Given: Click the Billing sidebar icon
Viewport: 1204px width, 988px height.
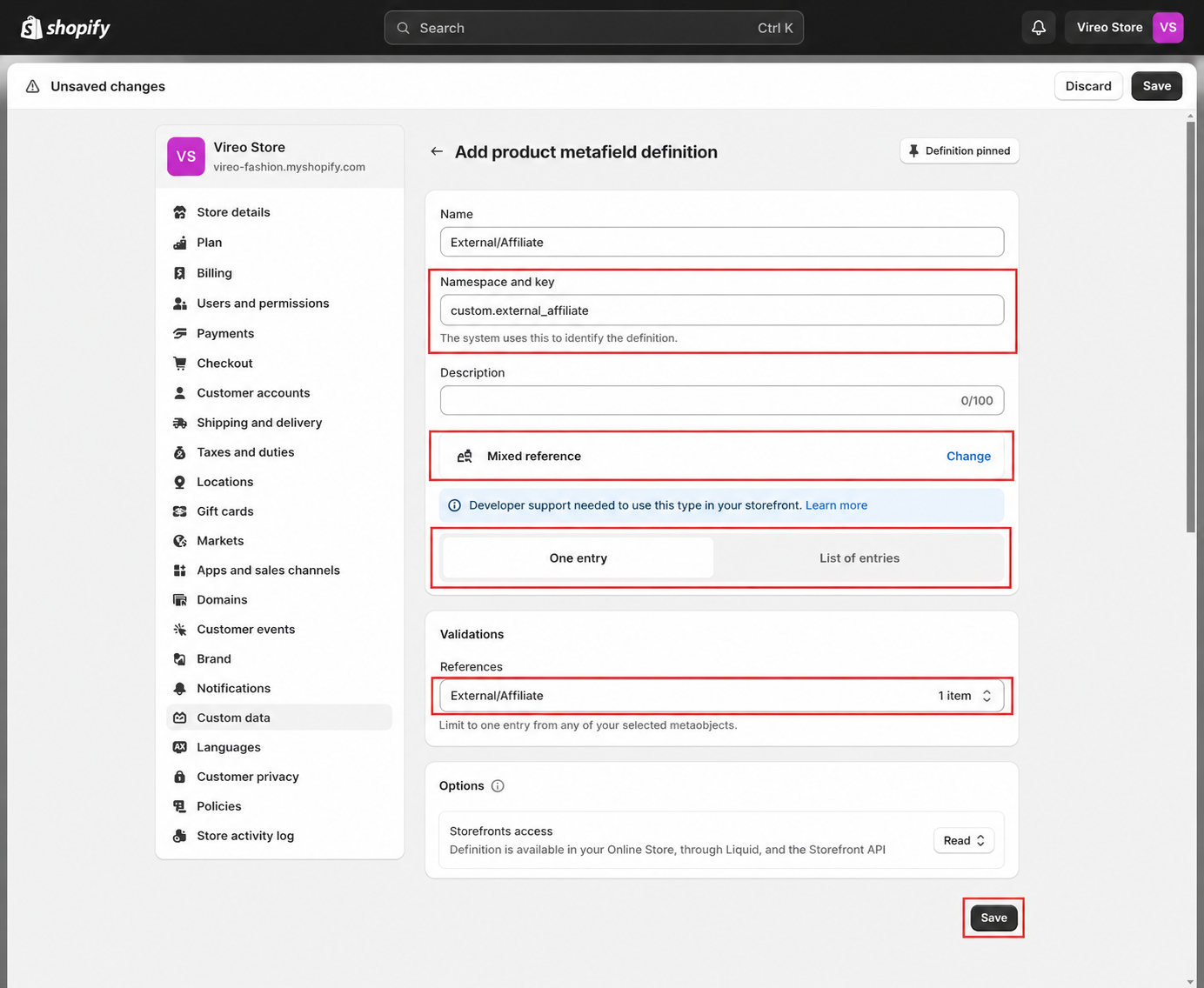Looking at the screenshot, I should [x=180, y=273].
